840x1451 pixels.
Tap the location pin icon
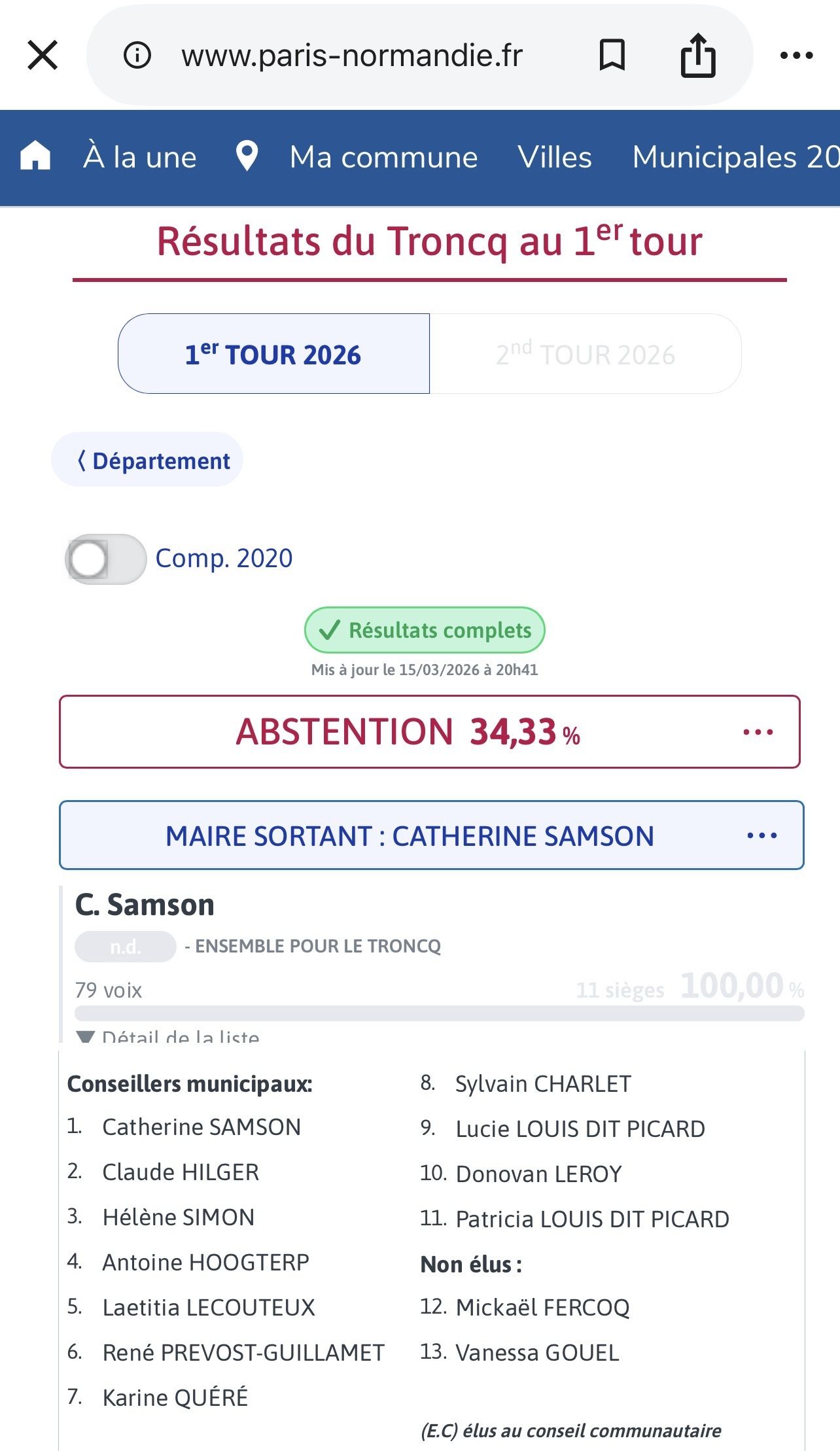click(247, 157)
